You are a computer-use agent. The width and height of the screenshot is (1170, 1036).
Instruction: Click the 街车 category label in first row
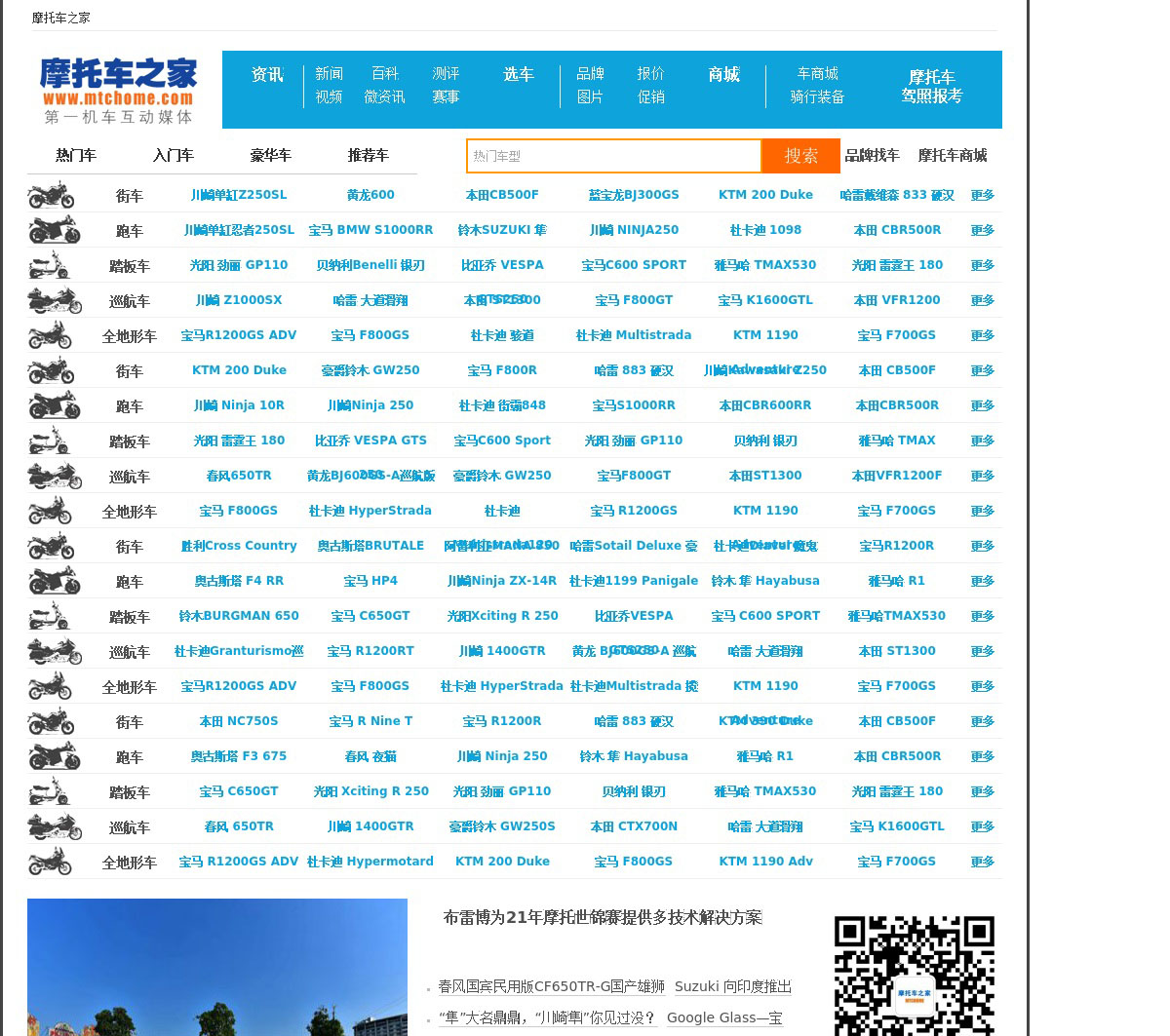point(130,196)
